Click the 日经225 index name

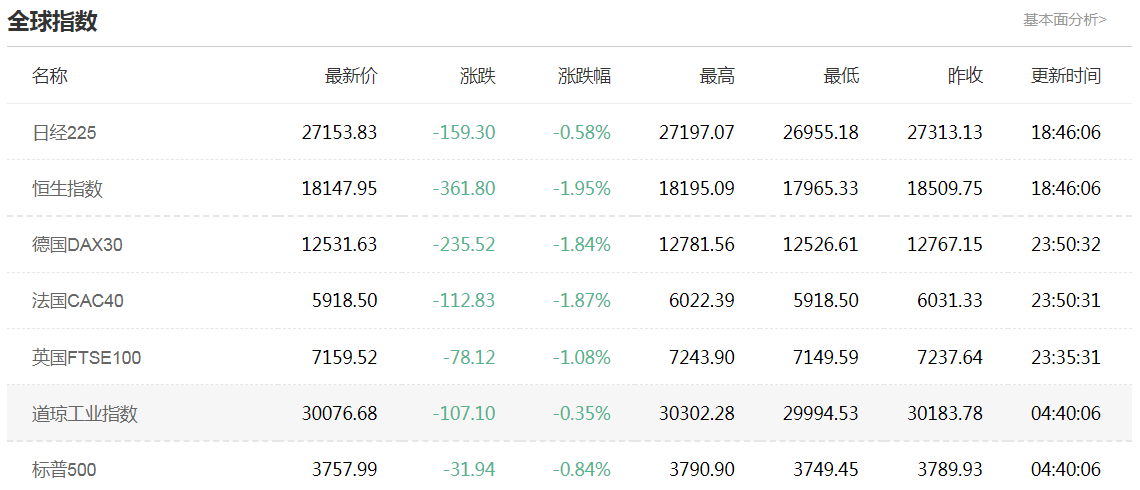[x=64, y=132]
